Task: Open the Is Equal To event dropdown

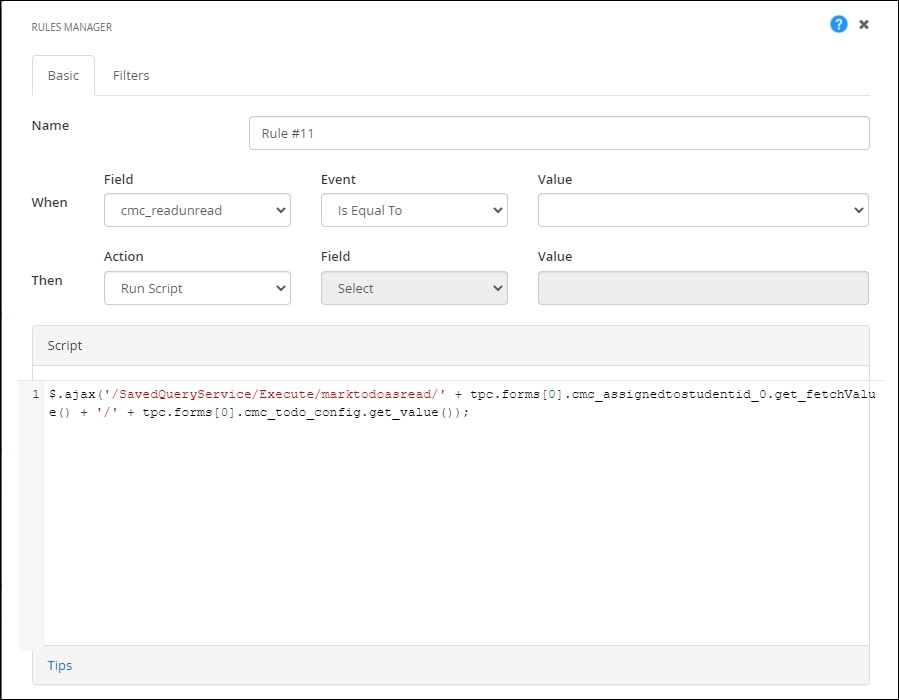Action: pyautogui.click(x=414, y=211)
